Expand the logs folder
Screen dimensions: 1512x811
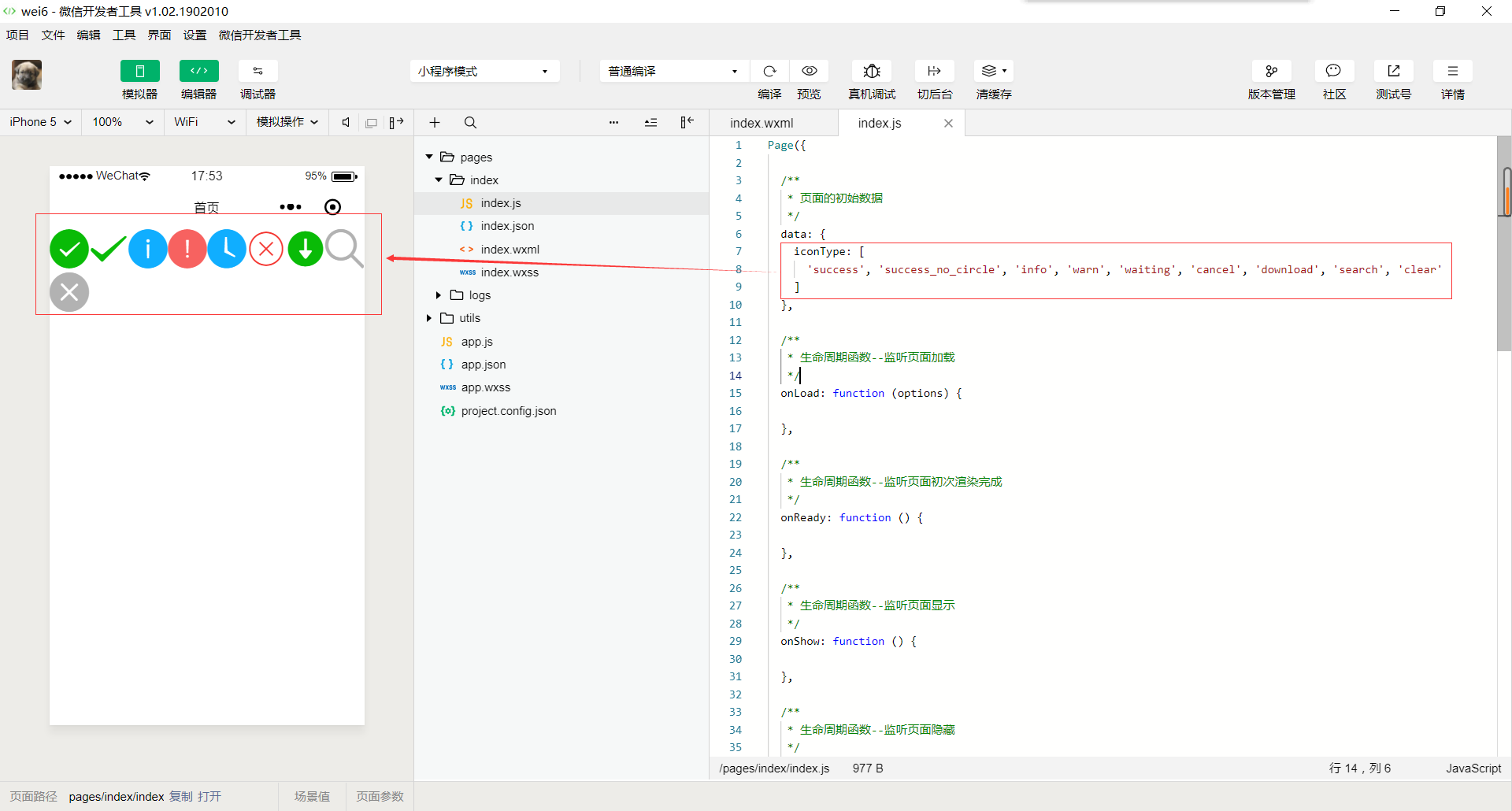(439, 295)
